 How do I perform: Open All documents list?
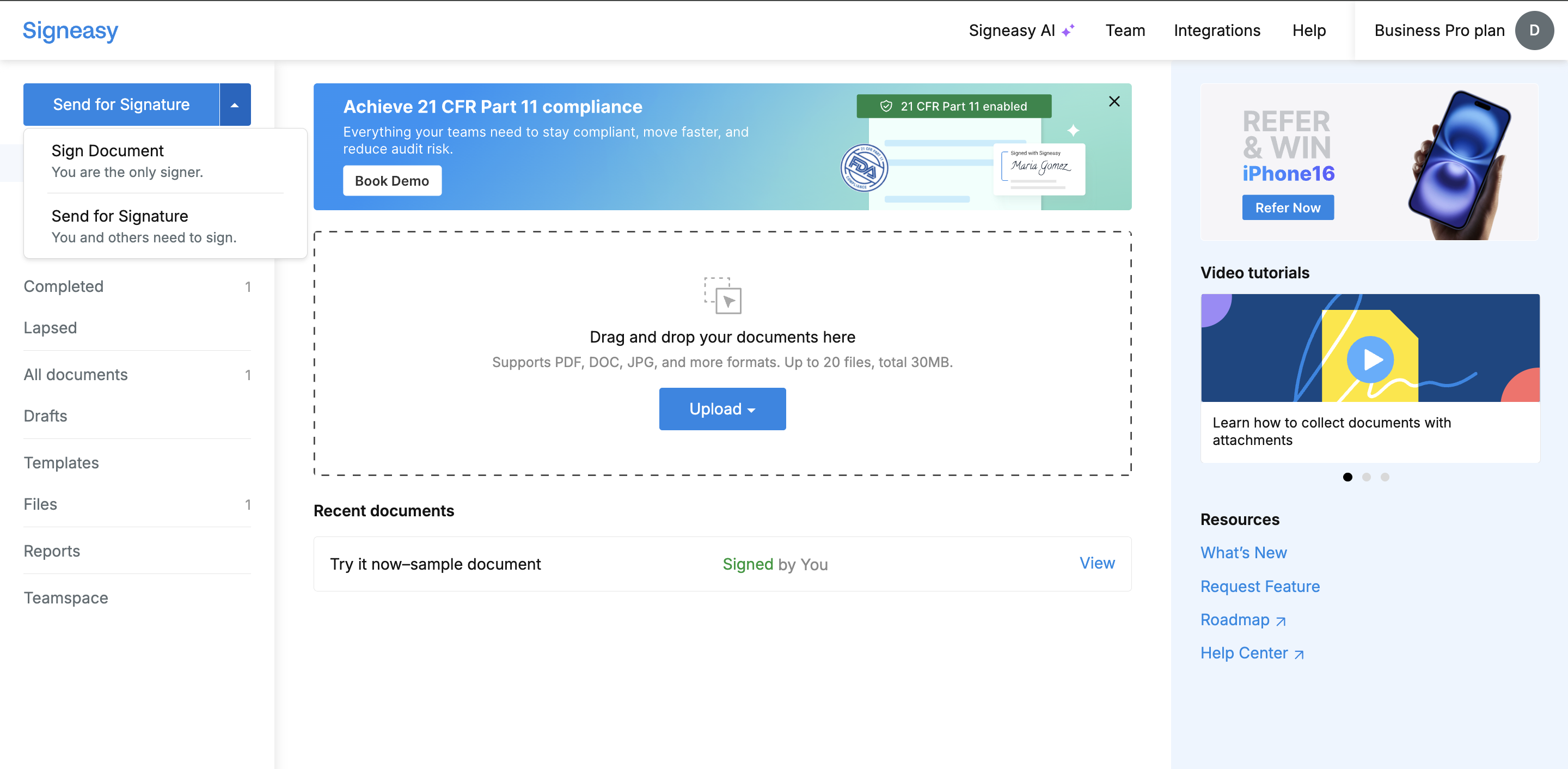coord(137,375)
